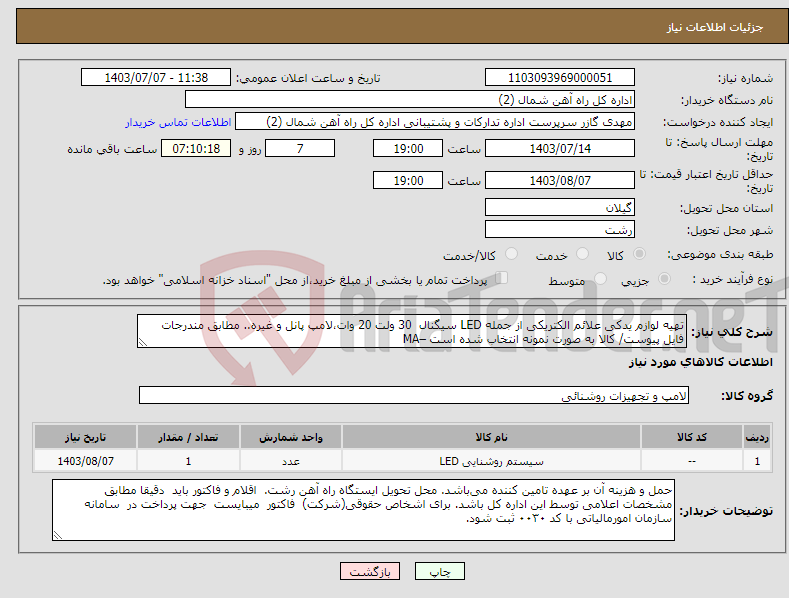Toggle Islamic treasury bonds payment checkbox
Screen dimensions: 789x598
pyautogui.click(x=502, y=278)
